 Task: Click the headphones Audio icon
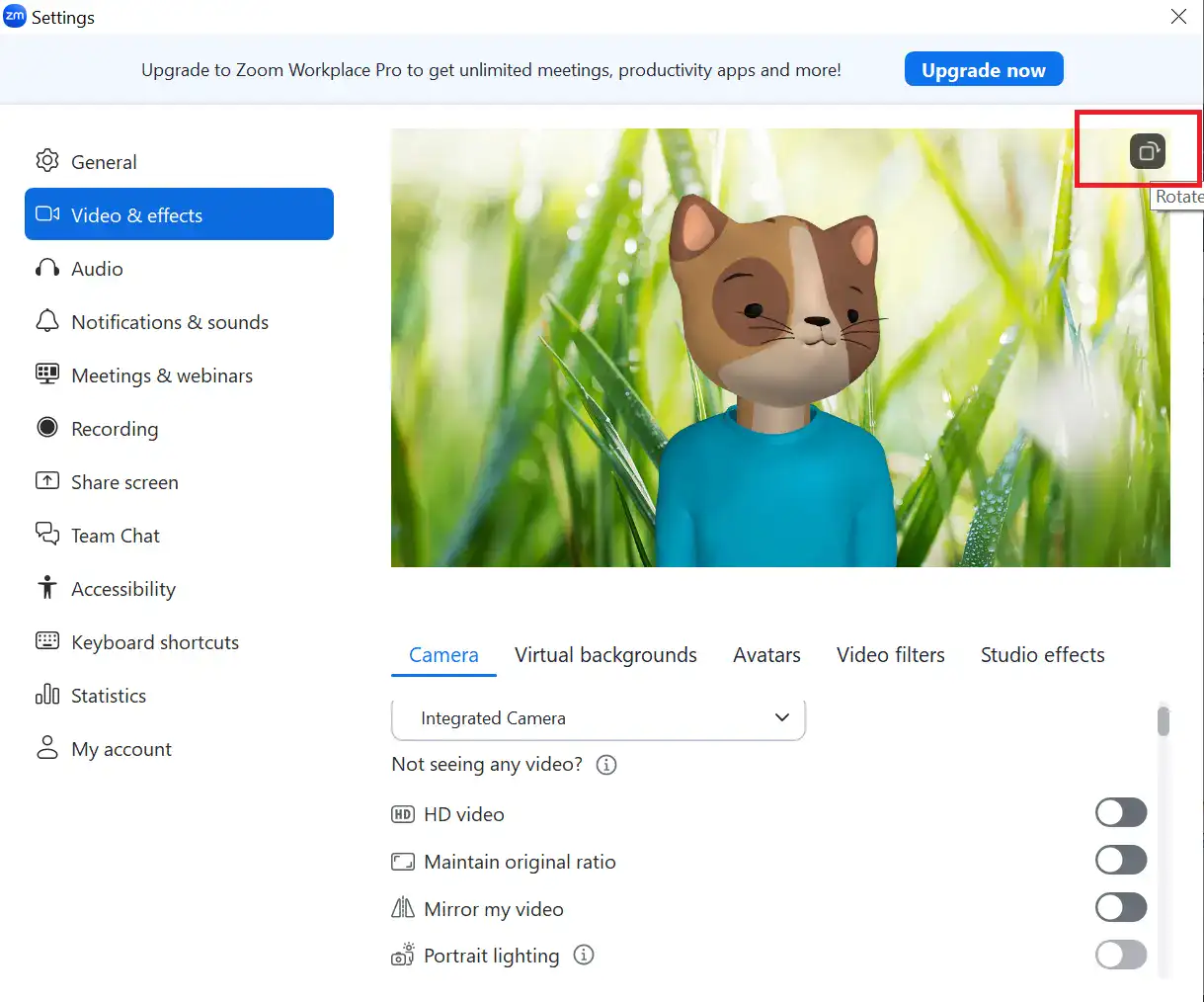point(47,268)
